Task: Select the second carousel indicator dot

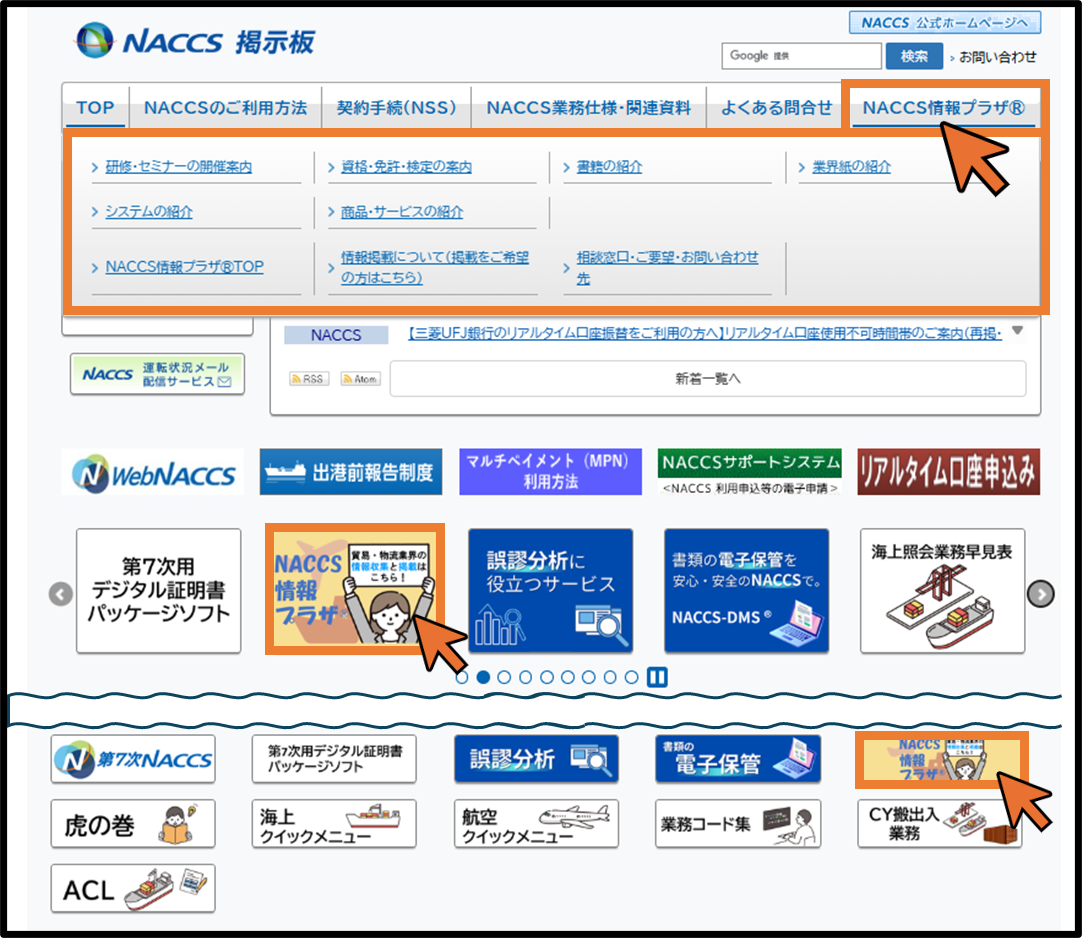Action: click(483, 677)
